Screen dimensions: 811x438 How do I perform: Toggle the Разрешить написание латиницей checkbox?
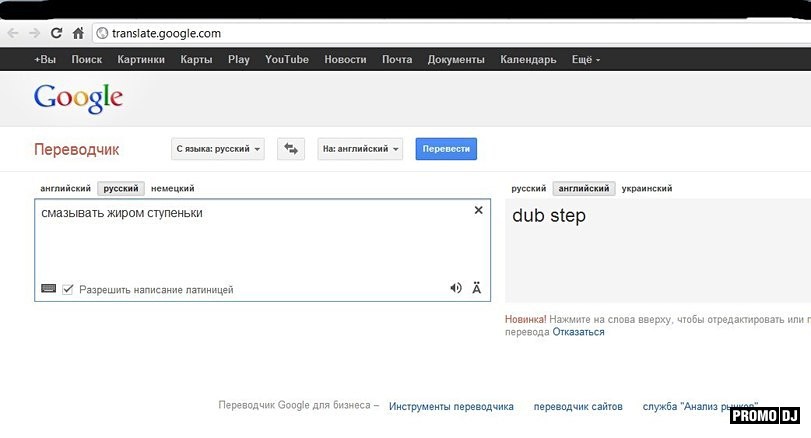[x=67, y=289]
